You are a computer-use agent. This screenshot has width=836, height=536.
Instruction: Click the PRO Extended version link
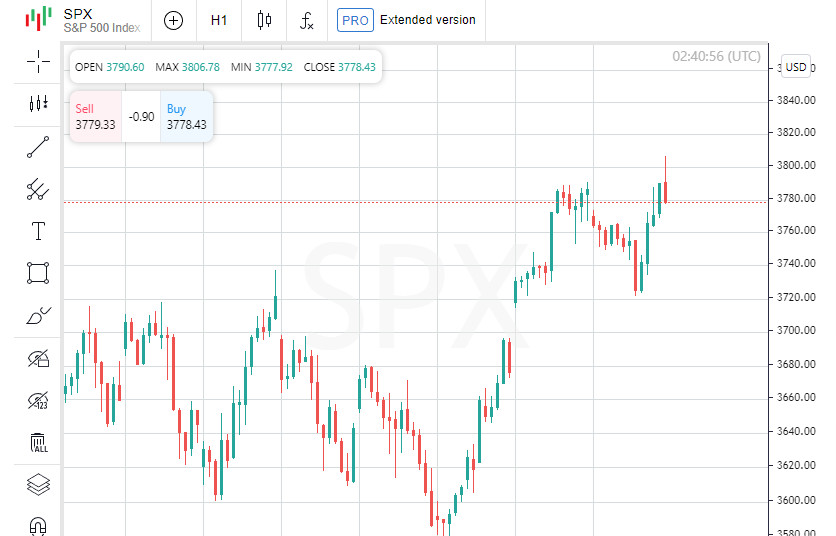(406, 20)
